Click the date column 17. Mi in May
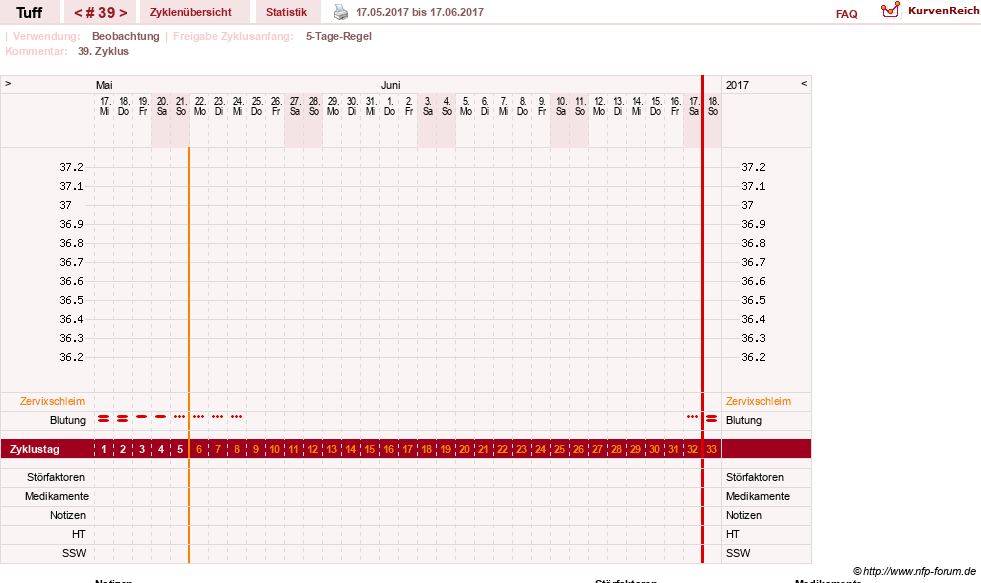The height and width of the screenshot is (583, 981). pos(104,106)
